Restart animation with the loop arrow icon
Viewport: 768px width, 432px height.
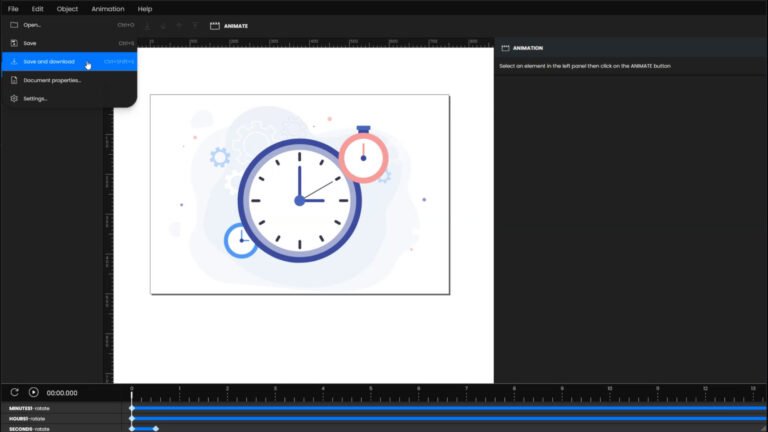15,392
